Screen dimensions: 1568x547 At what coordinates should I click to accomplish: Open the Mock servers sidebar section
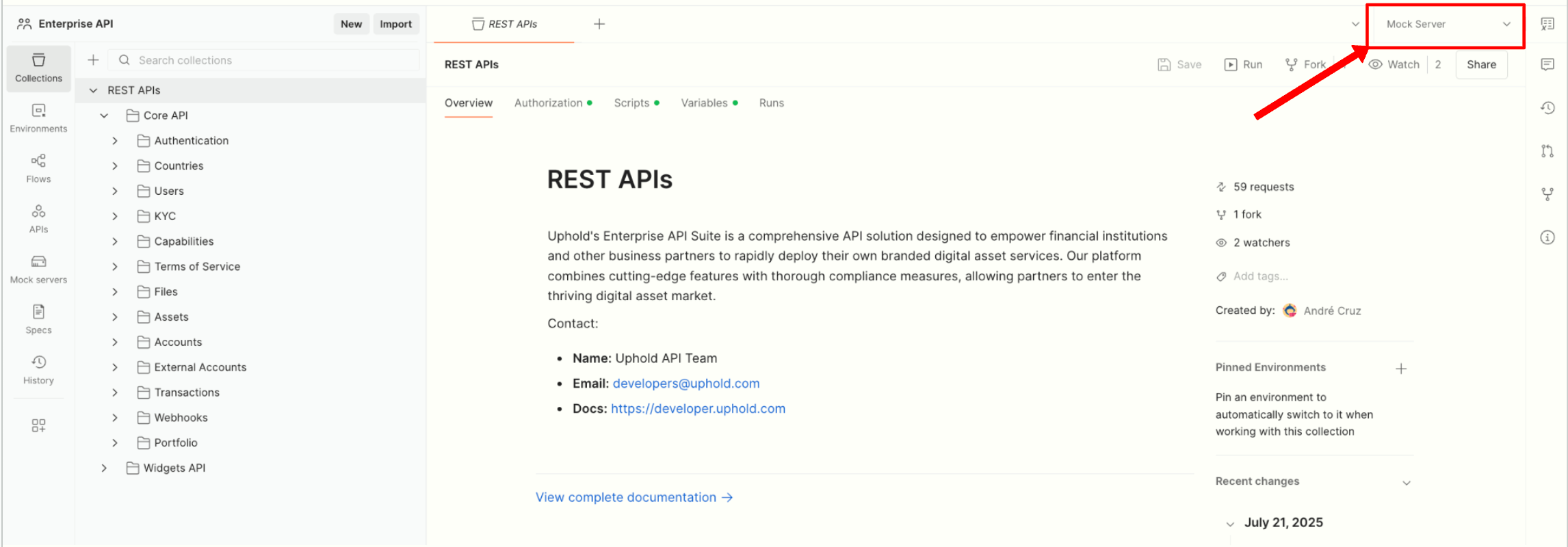point(38,269)
